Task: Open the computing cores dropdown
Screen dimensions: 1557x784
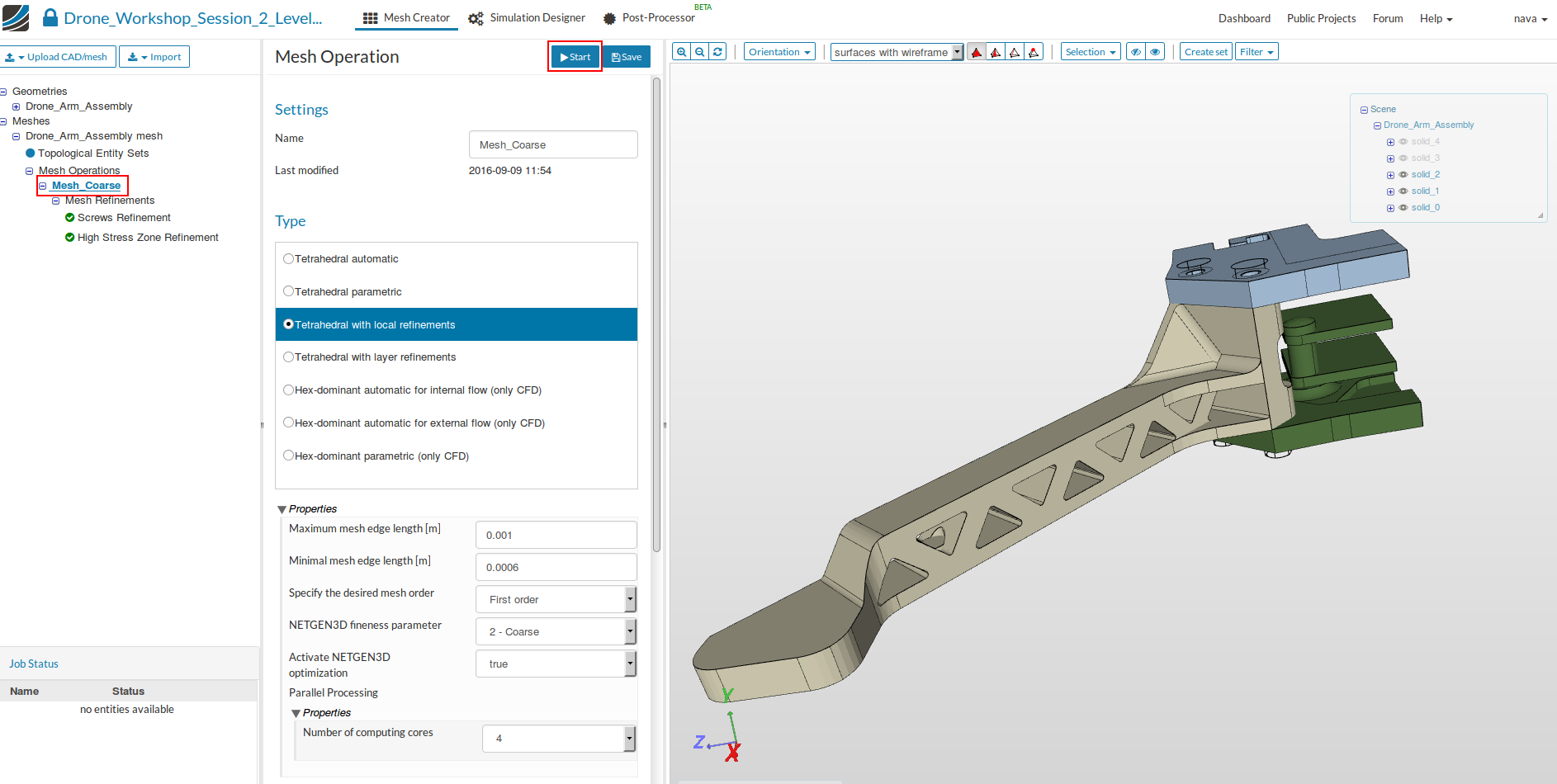Action: click(x=559, y=739)
